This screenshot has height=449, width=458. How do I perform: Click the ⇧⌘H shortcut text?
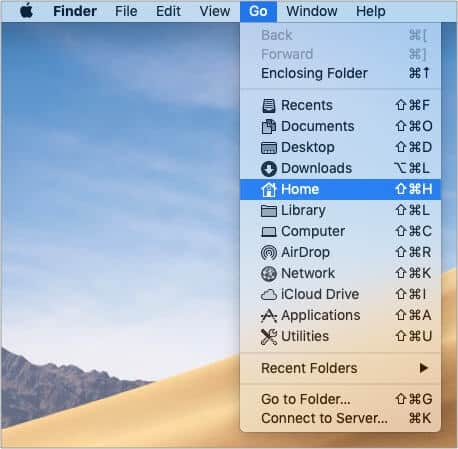tap(414, 189)
